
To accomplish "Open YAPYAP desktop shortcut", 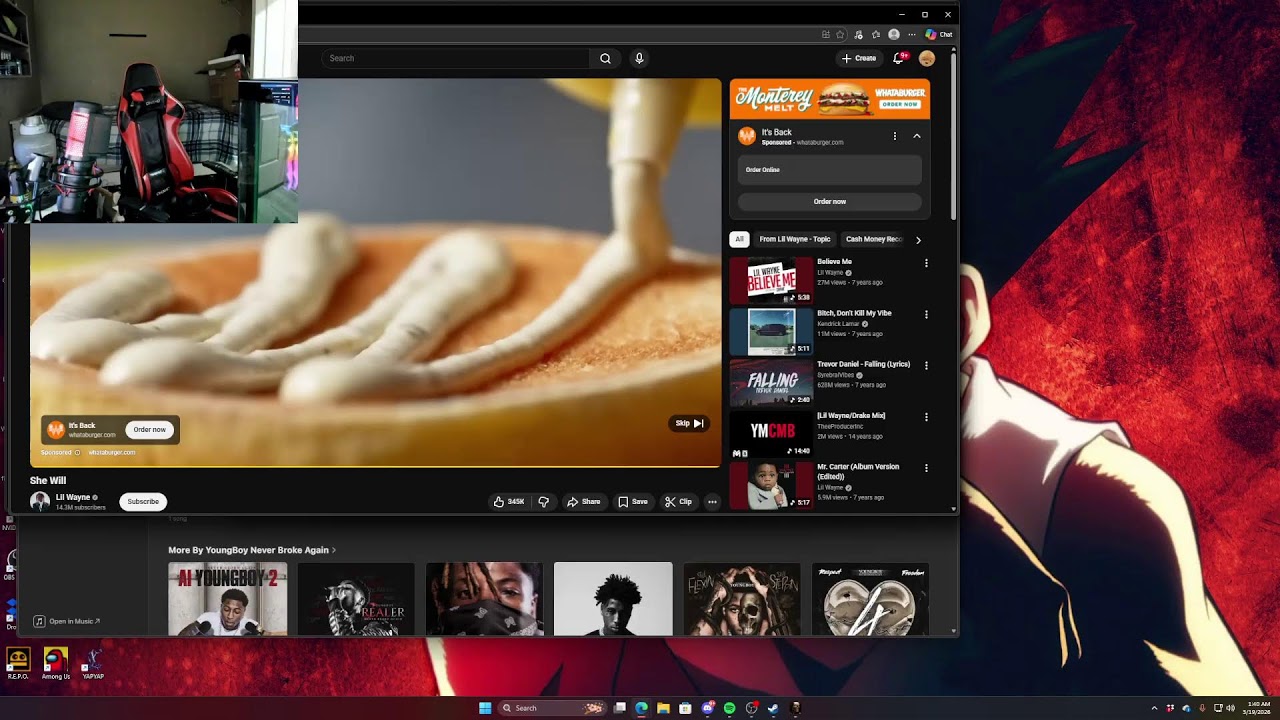I will point(93,663).
